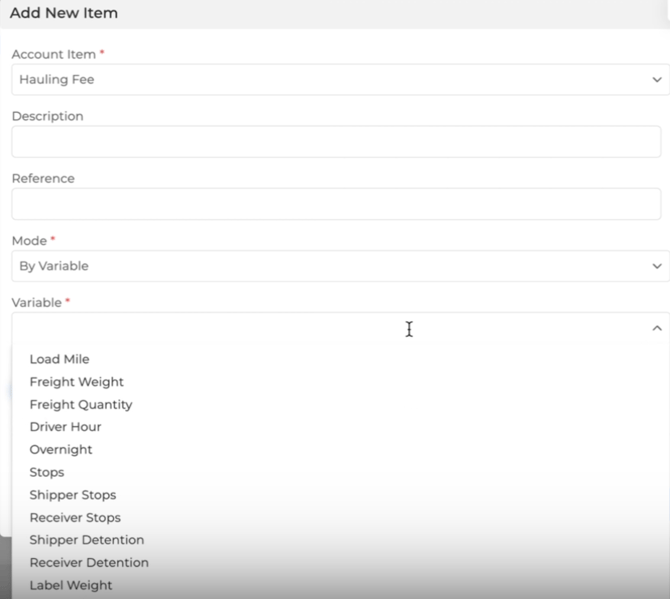Click the Account Item chevron arrow
The image size is (670, 599).
657,80
